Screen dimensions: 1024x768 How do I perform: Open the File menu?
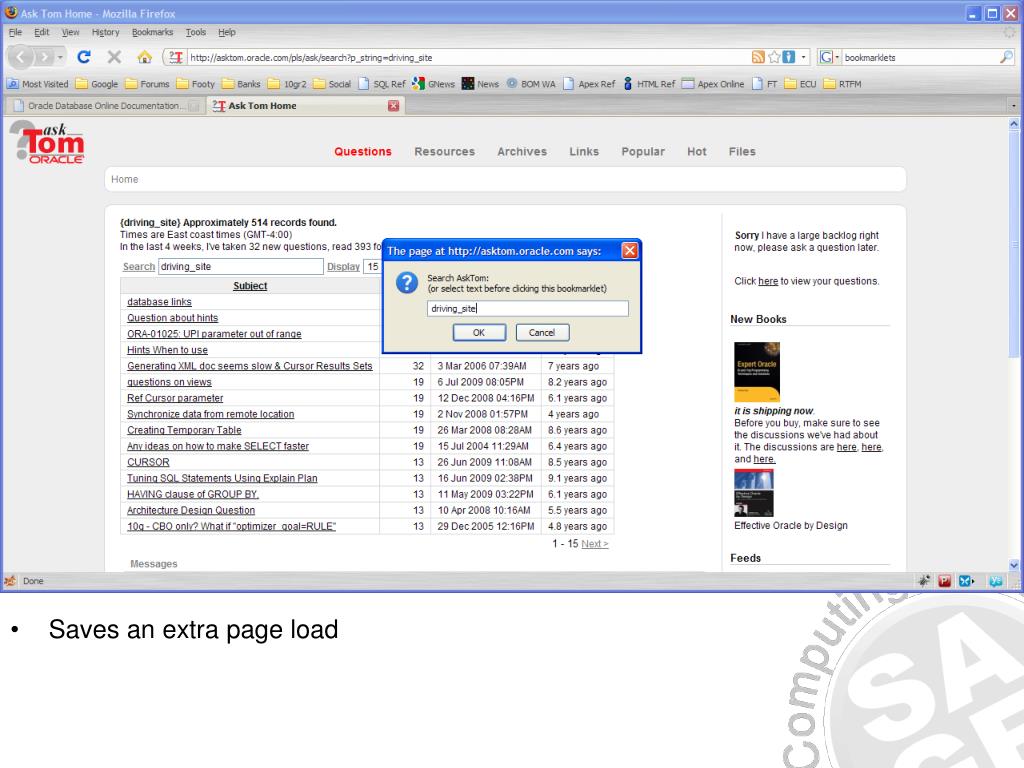click(x=15, y=32)
